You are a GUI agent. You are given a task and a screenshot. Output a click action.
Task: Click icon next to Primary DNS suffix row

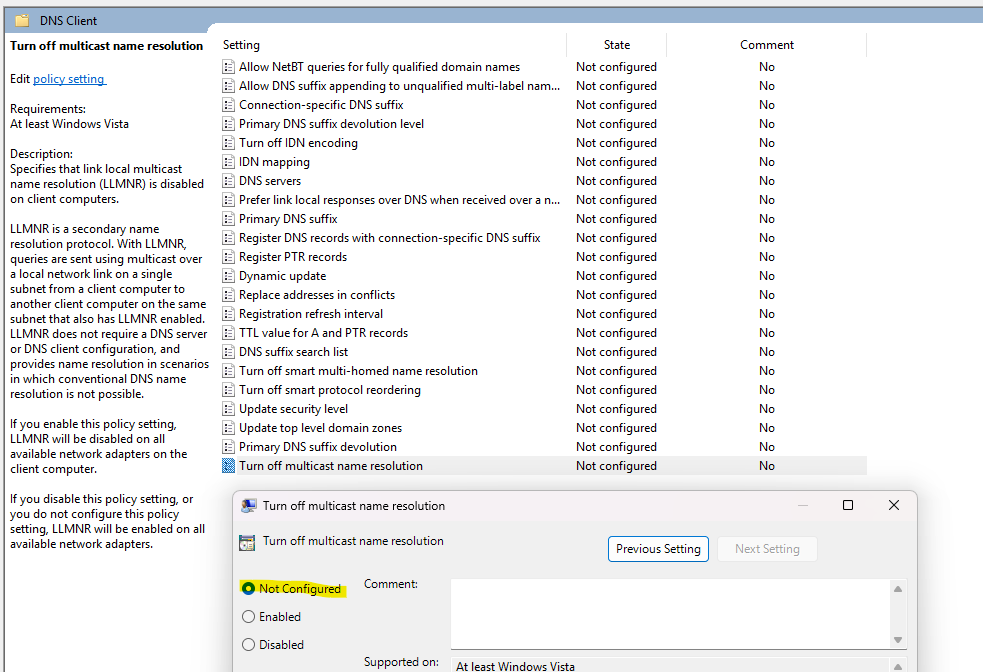click(229, 219)
